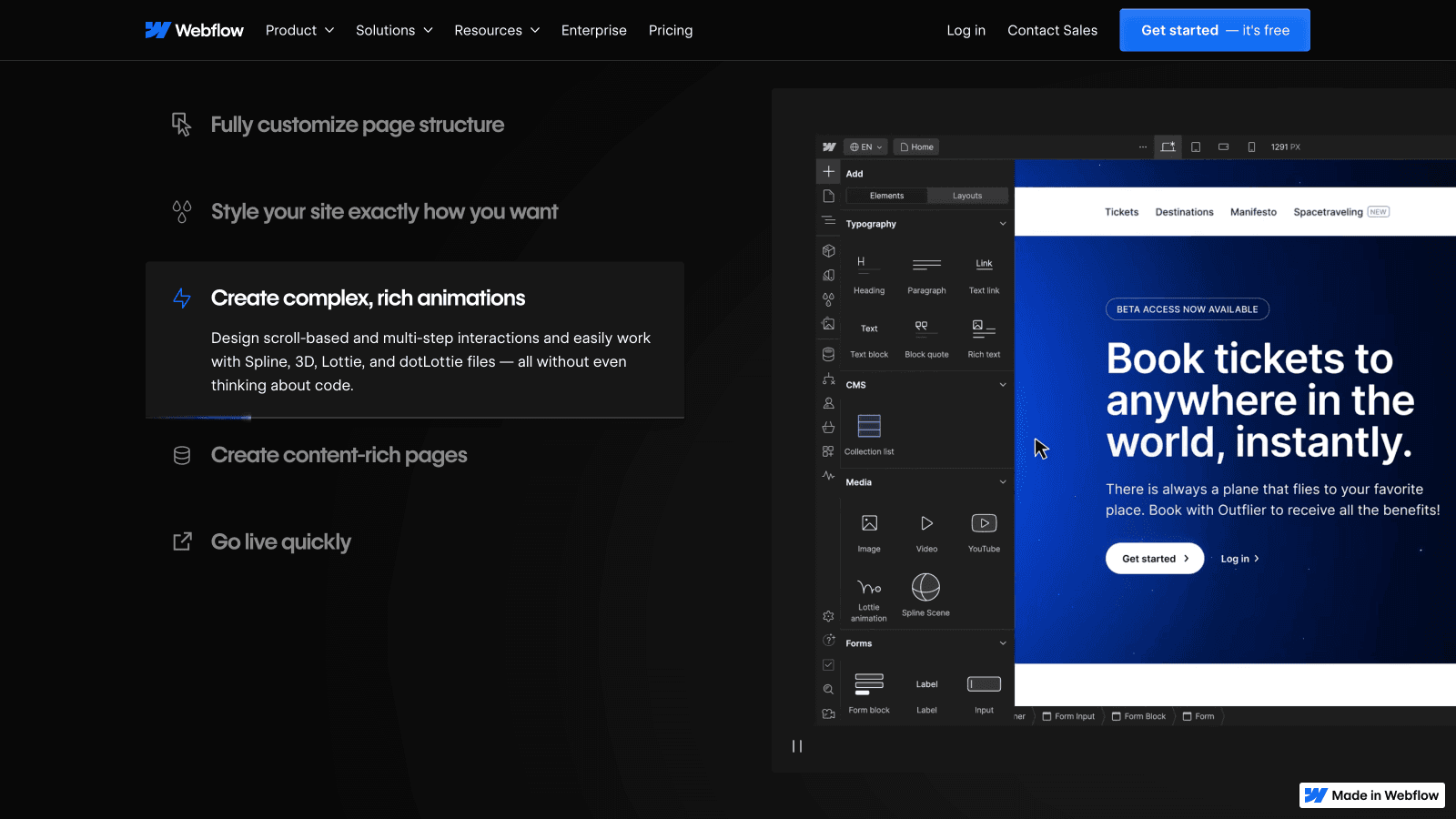Open the Pages panel icon in designer sidebar
The image size is (1456, 819).
(828, 196)
